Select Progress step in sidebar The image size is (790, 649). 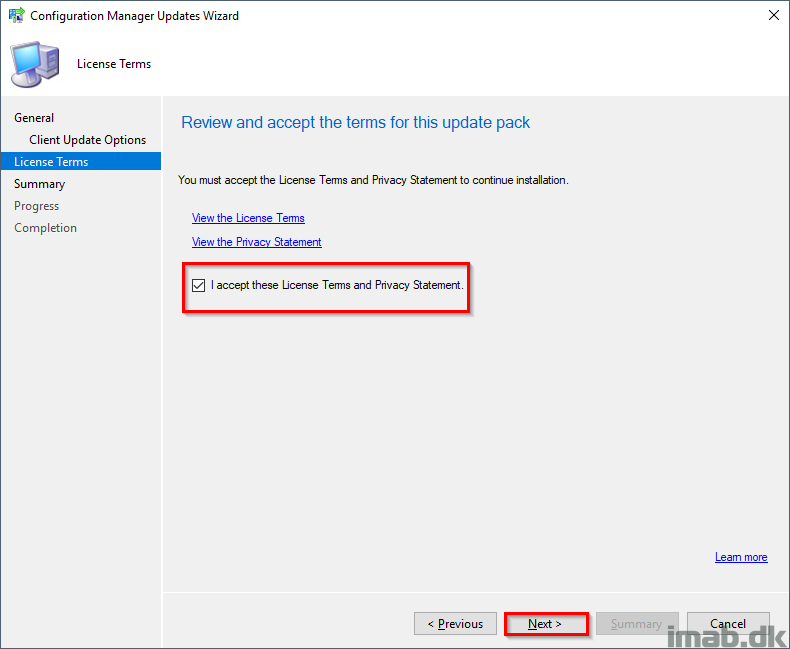(x=36, y=206)
